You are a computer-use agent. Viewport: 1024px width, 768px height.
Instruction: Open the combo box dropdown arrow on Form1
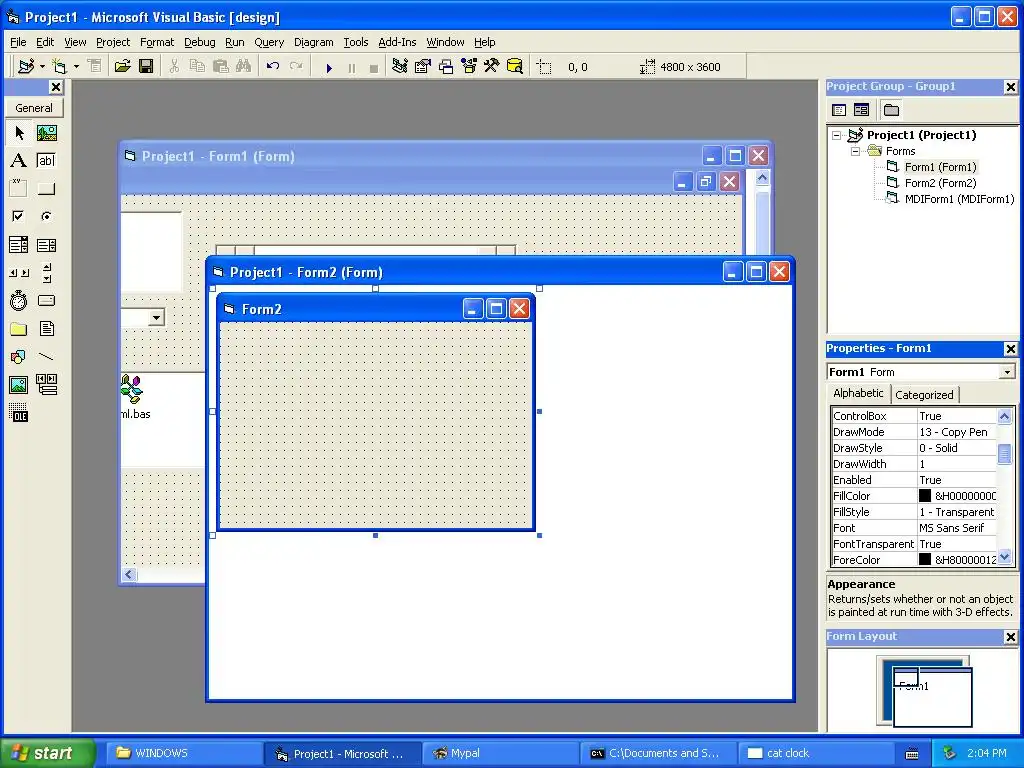(x=156, y=318)
